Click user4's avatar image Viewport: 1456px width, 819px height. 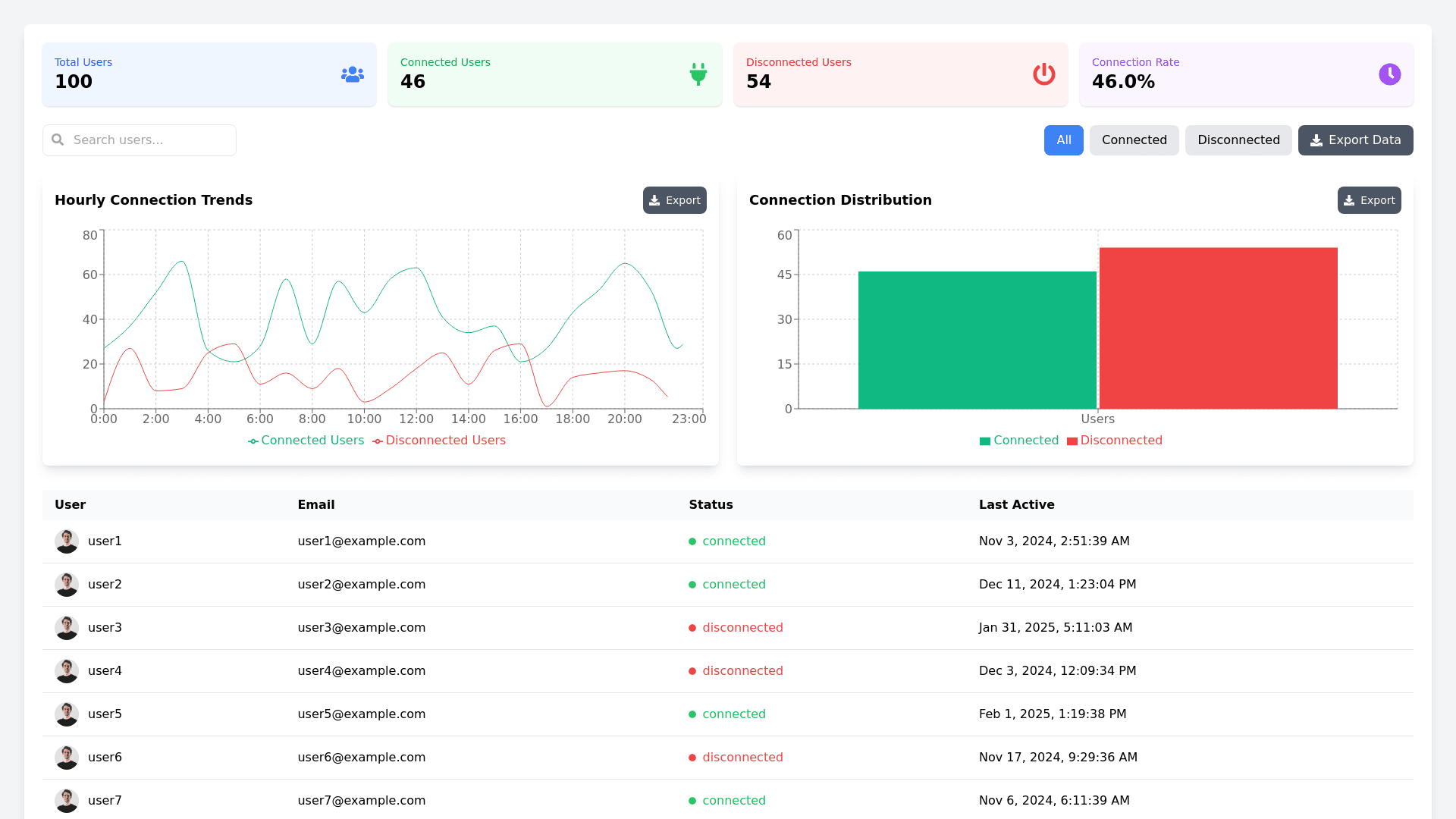(67, 671)
